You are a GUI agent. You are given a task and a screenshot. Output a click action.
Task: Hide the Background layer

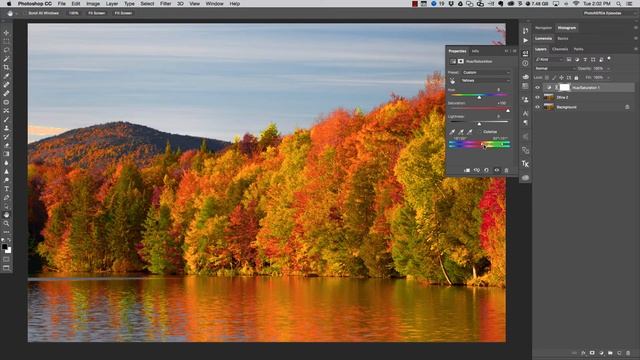click(x=538, y=107)
